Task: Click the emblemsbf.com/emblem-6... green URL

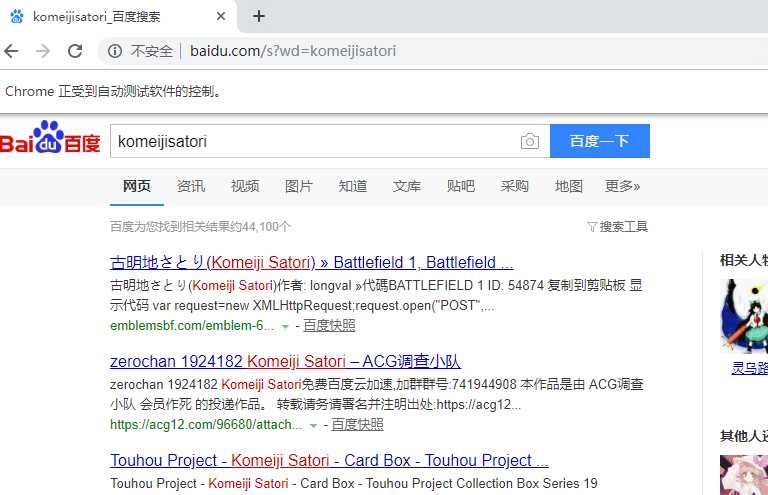Action: pyautogui.click(x=192, y=326)
